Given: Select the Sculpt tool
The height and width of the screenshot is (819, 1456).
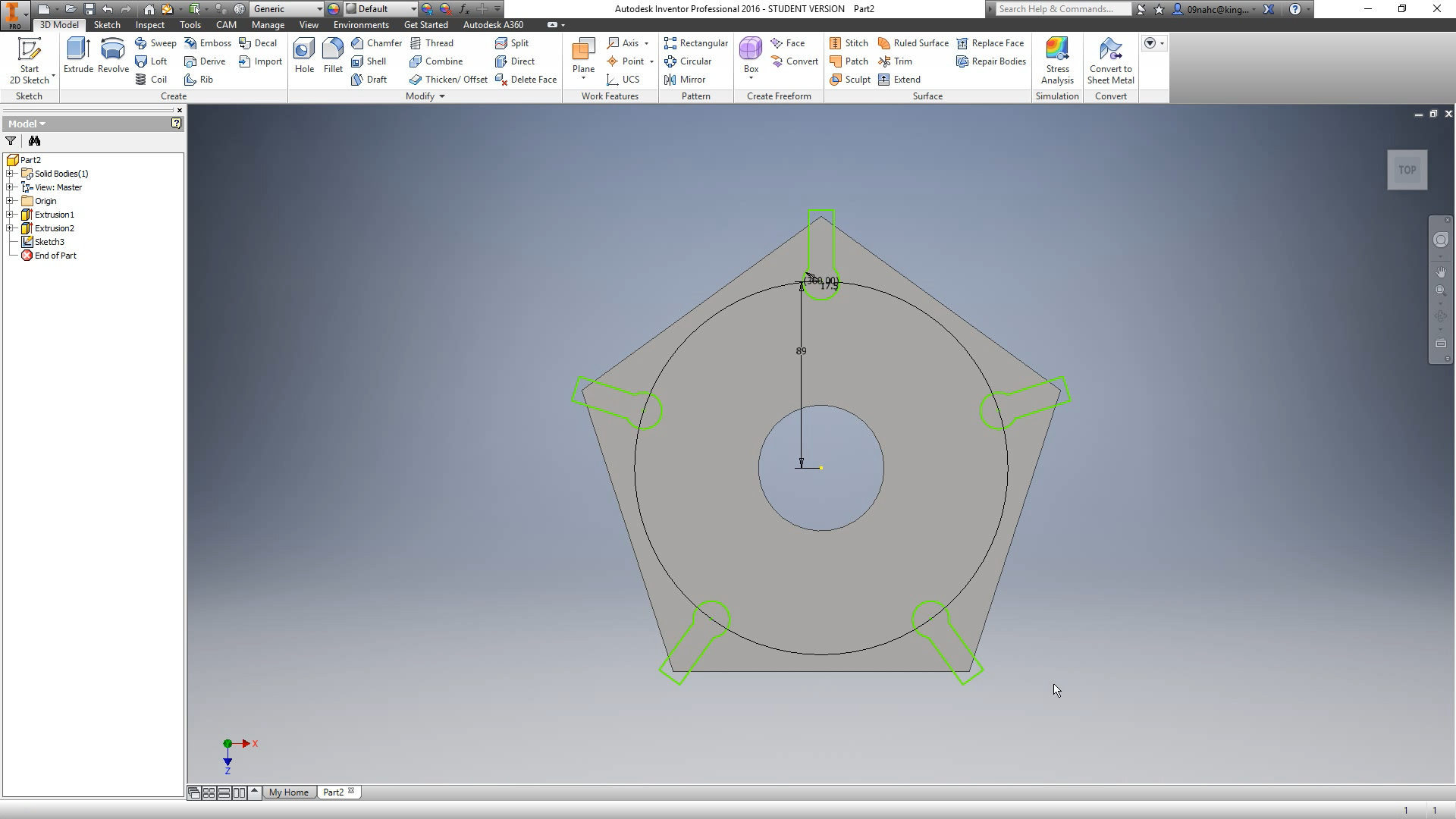Looking at the screenshot, I should [x=850, y=80].
